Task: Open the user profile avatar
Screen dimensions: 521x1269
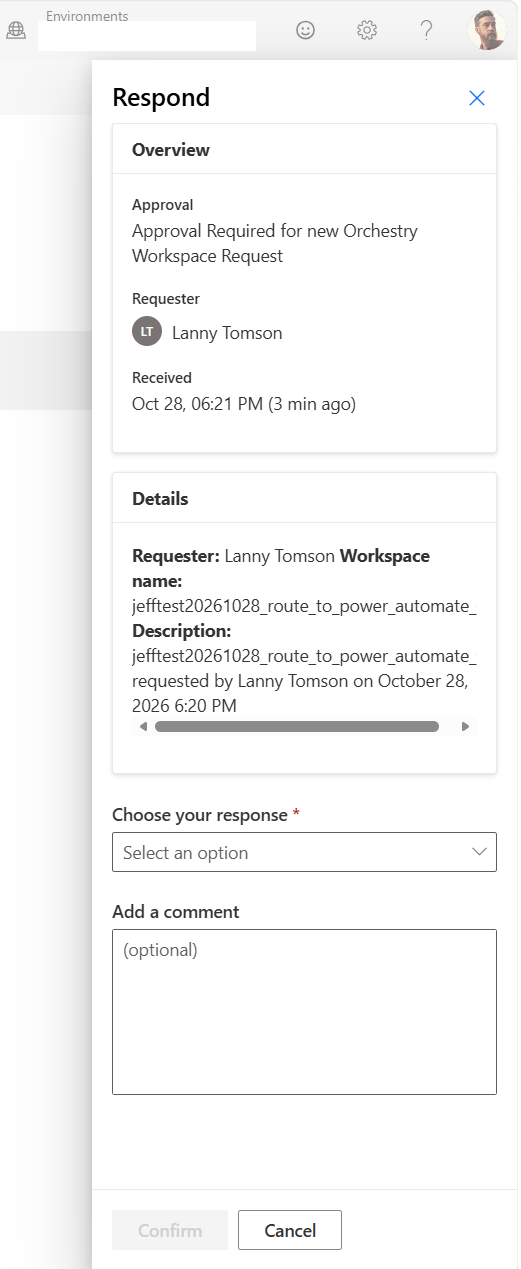Action: [x=487, y=30]
